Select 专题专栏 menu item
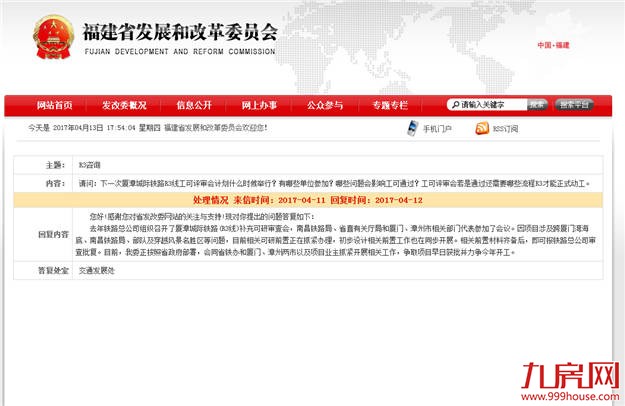The image size is (625, 406). 390,105
